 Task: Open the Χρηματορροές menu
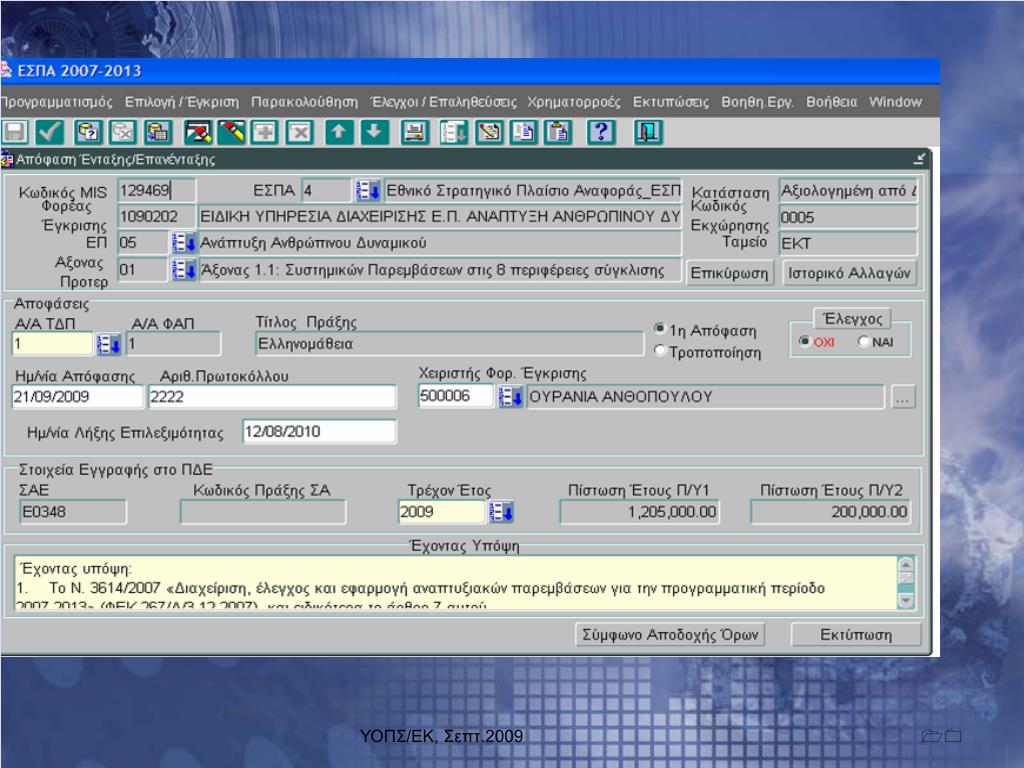574,102
